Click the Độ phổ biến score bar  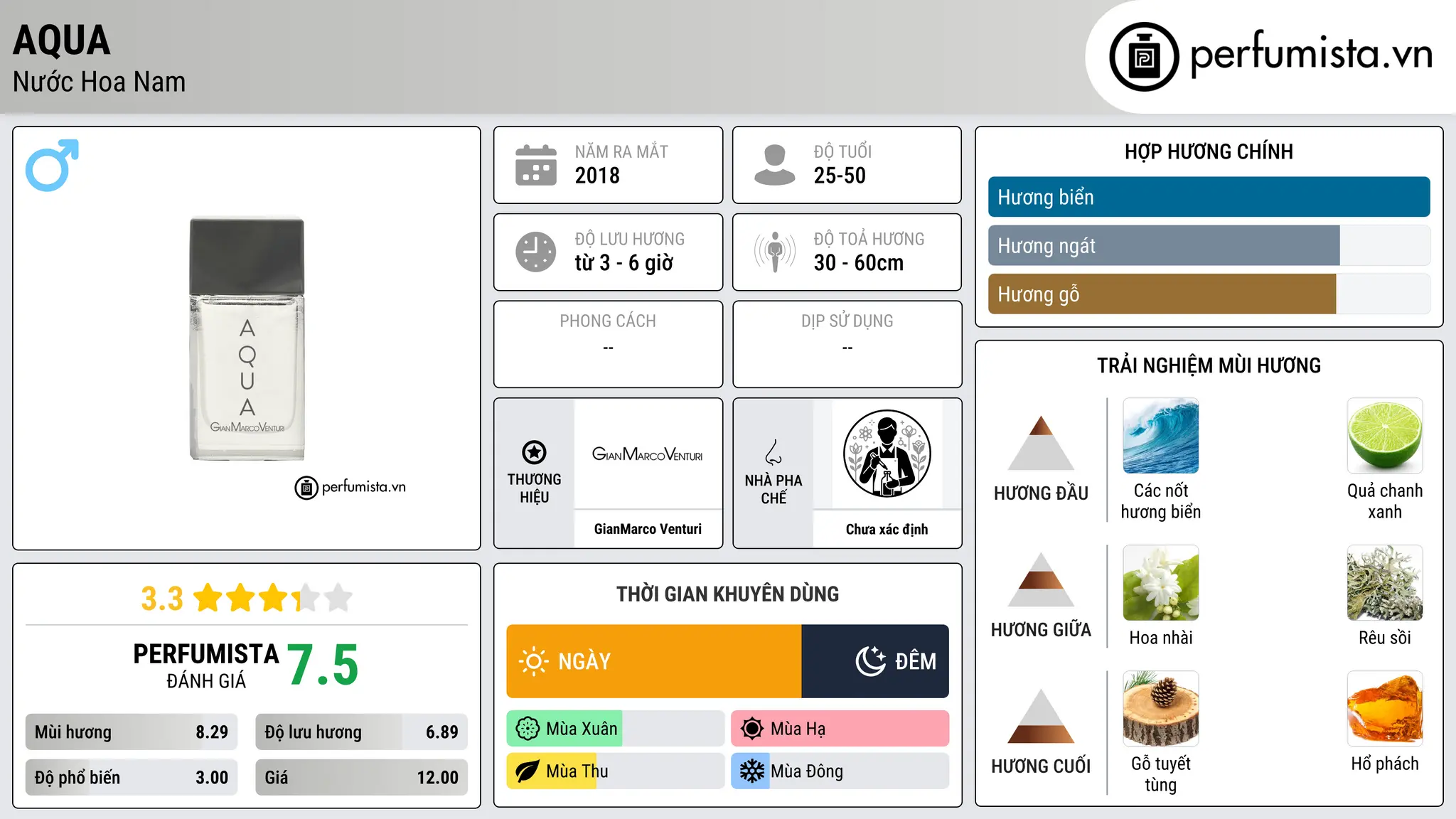coord(132,777)
